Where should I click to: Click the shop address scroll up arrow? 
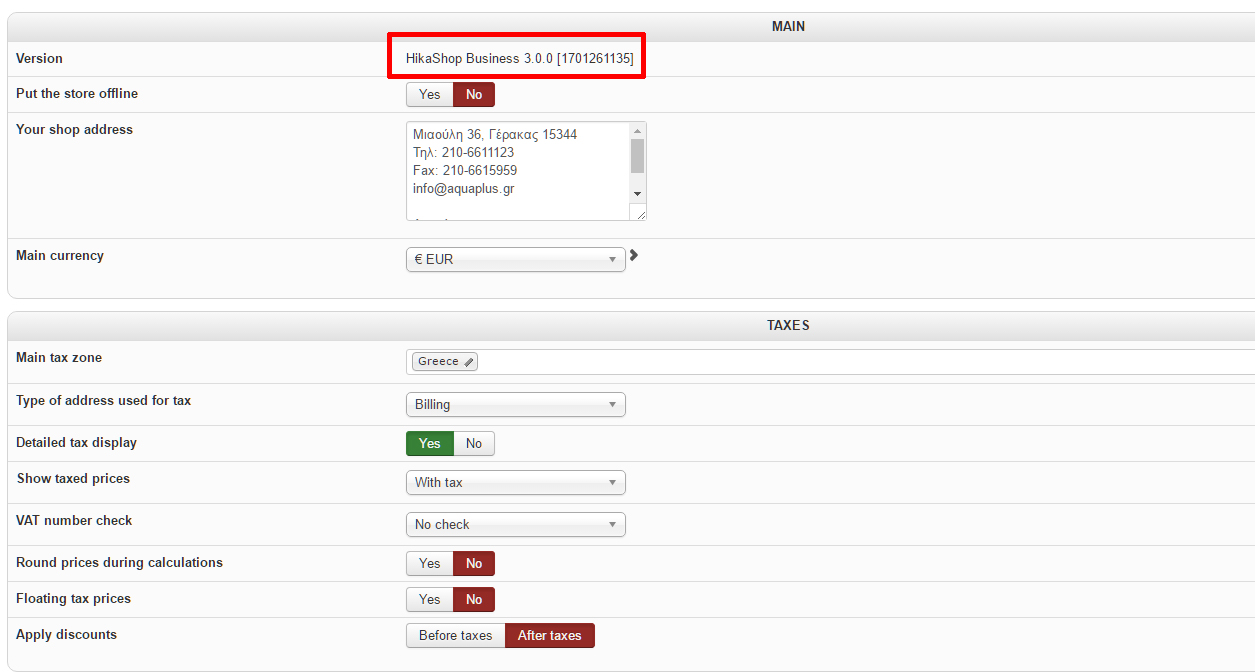click(638, 130)
